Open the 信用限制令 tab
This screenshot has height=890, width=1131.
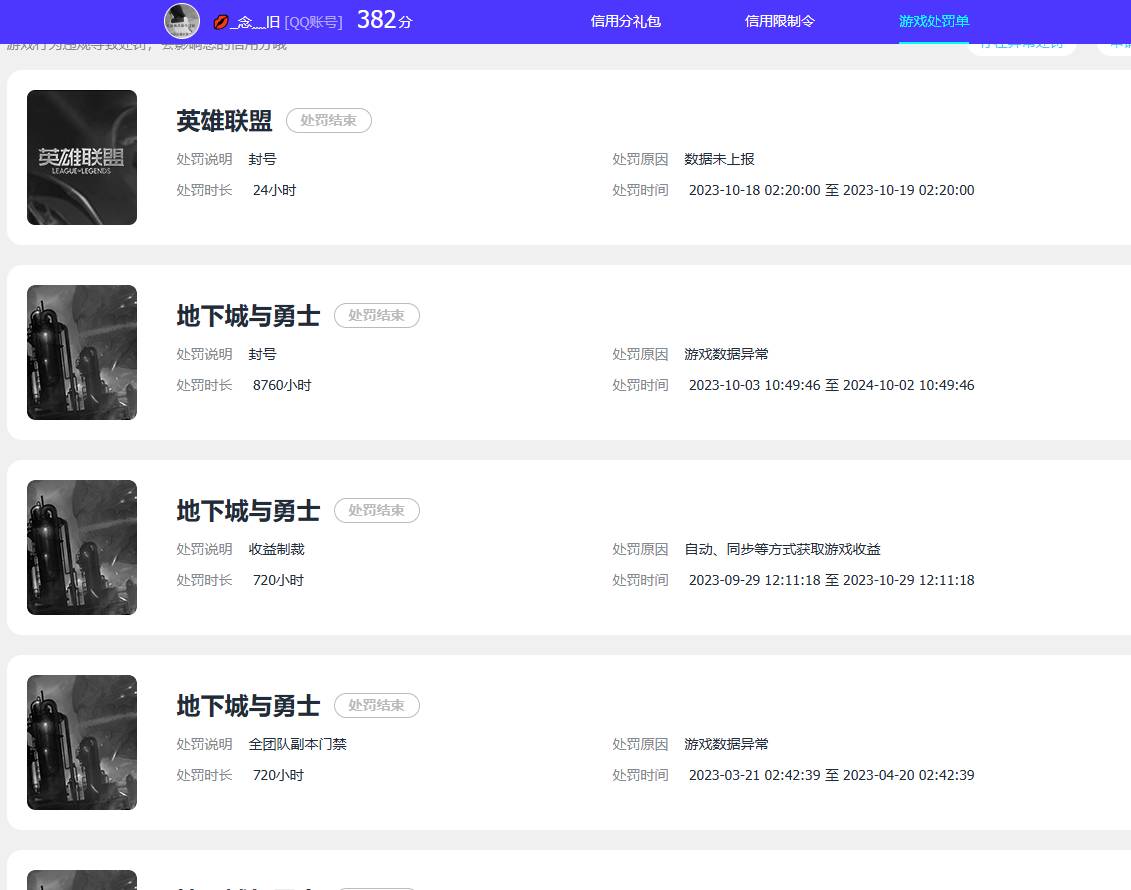tap(779, 21)
